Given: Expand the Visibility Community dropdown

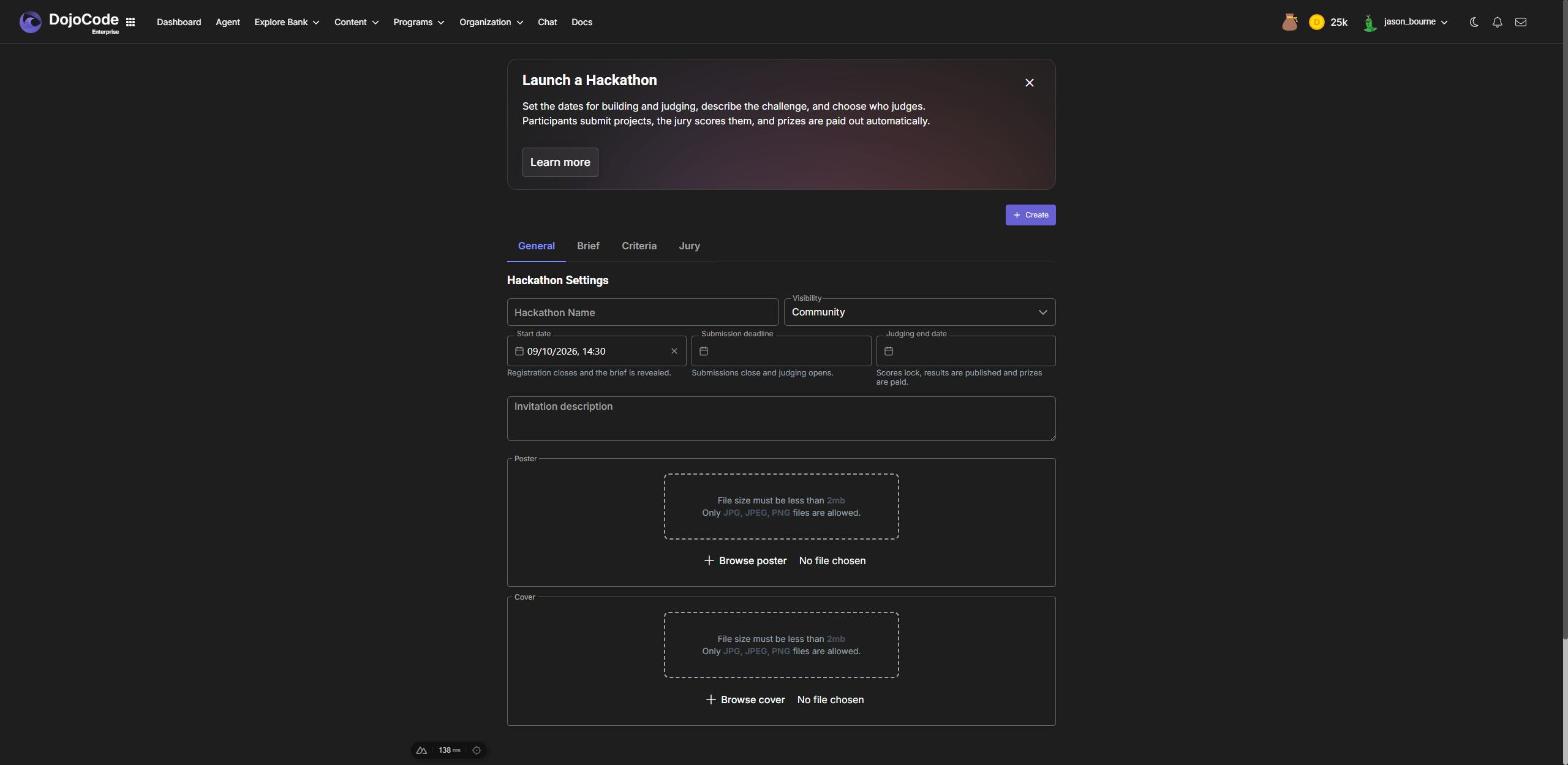Looking at the screenshot, I should click(x=919, y=312).
